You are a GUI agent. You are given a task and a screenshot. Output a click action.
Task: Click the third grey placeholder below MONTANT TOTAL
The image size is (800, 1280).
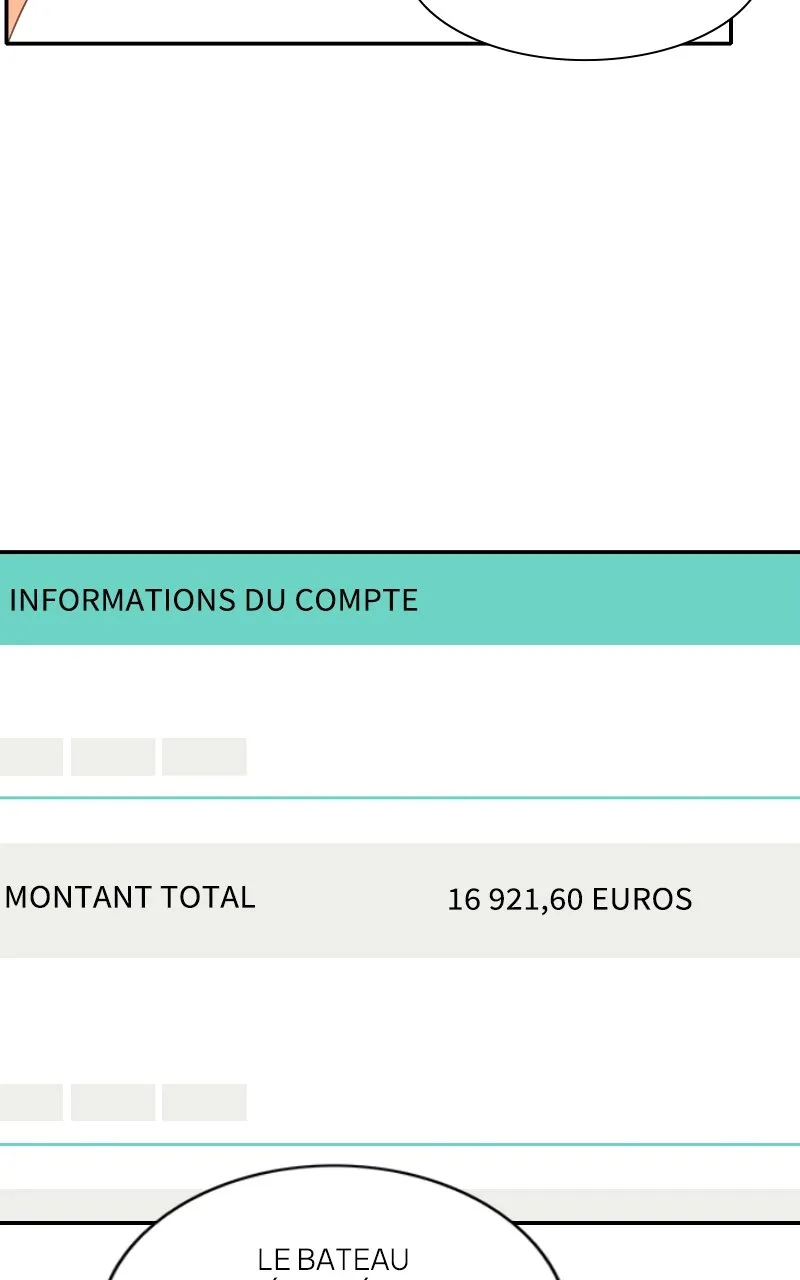click(x=204, y=1102)
